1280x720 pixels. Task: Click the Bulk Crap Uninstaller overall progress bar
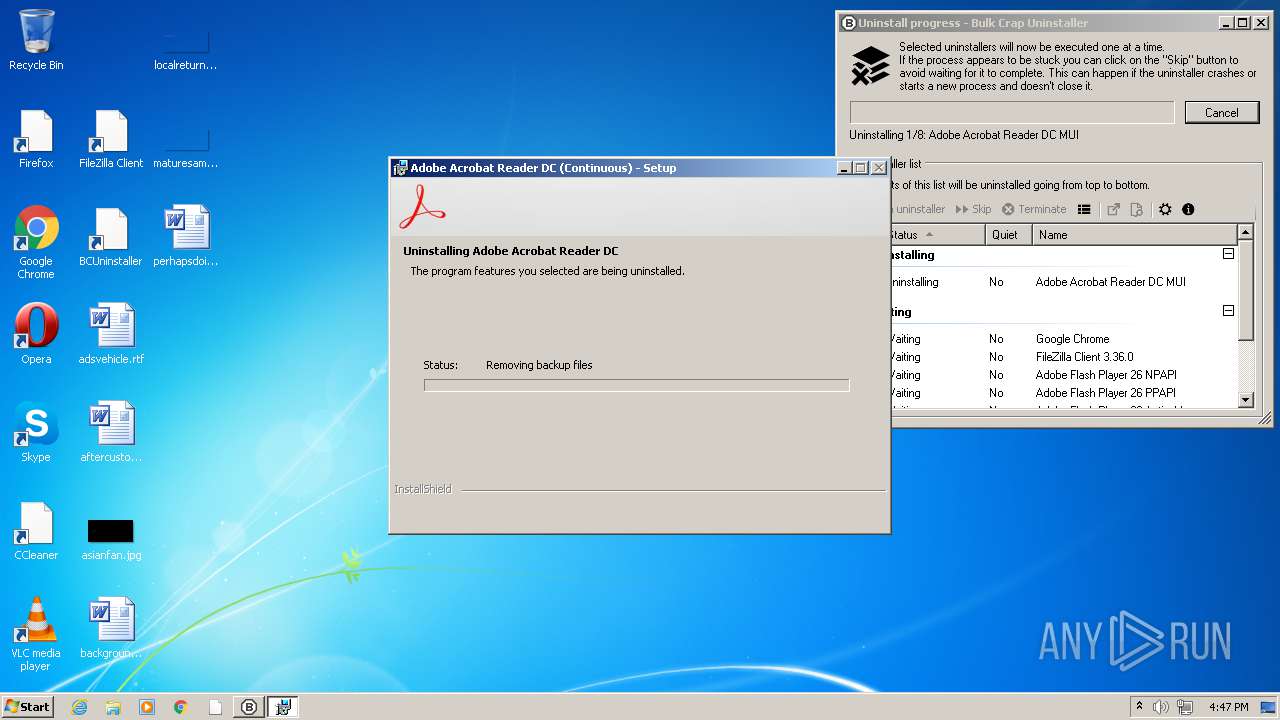tap(1012, 113)
